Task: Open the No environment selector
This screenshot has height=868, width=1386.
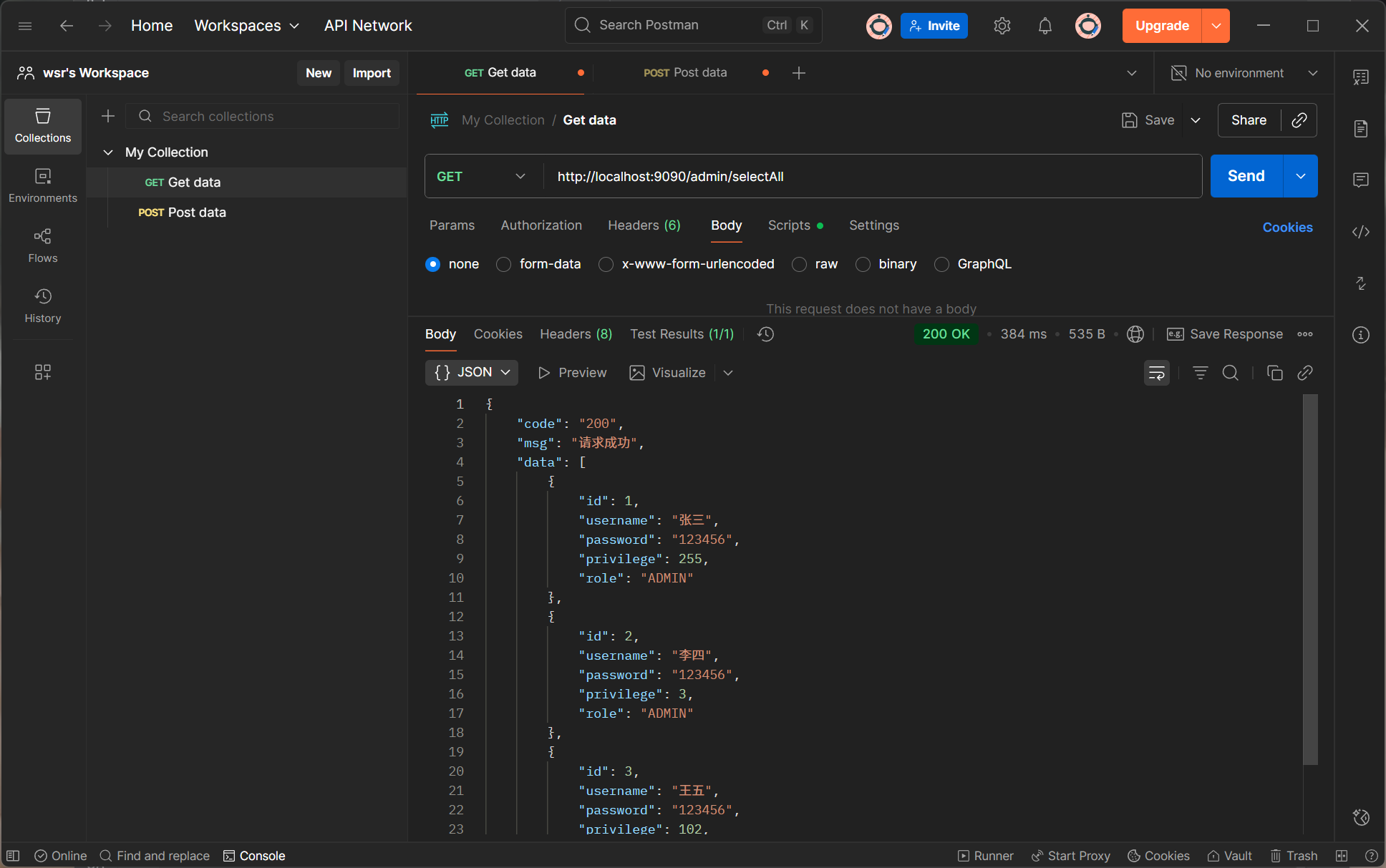Action: pyautogui.click(x=1244, y=73)
